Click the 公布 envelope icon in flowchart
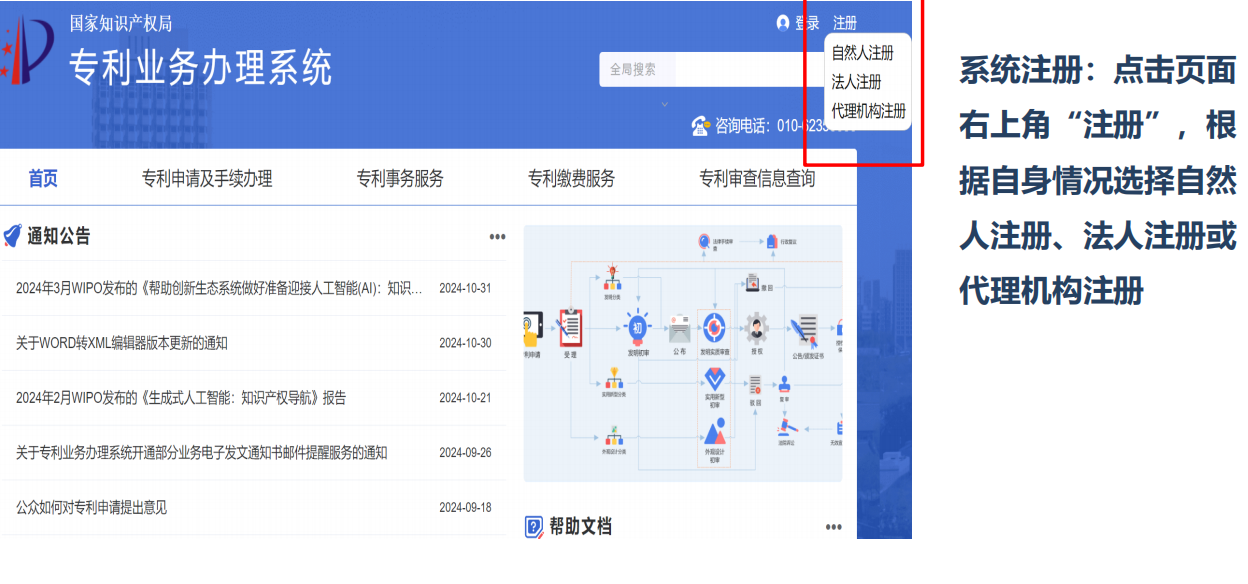This screenshot has width=1248, height=584. point(680,327)
